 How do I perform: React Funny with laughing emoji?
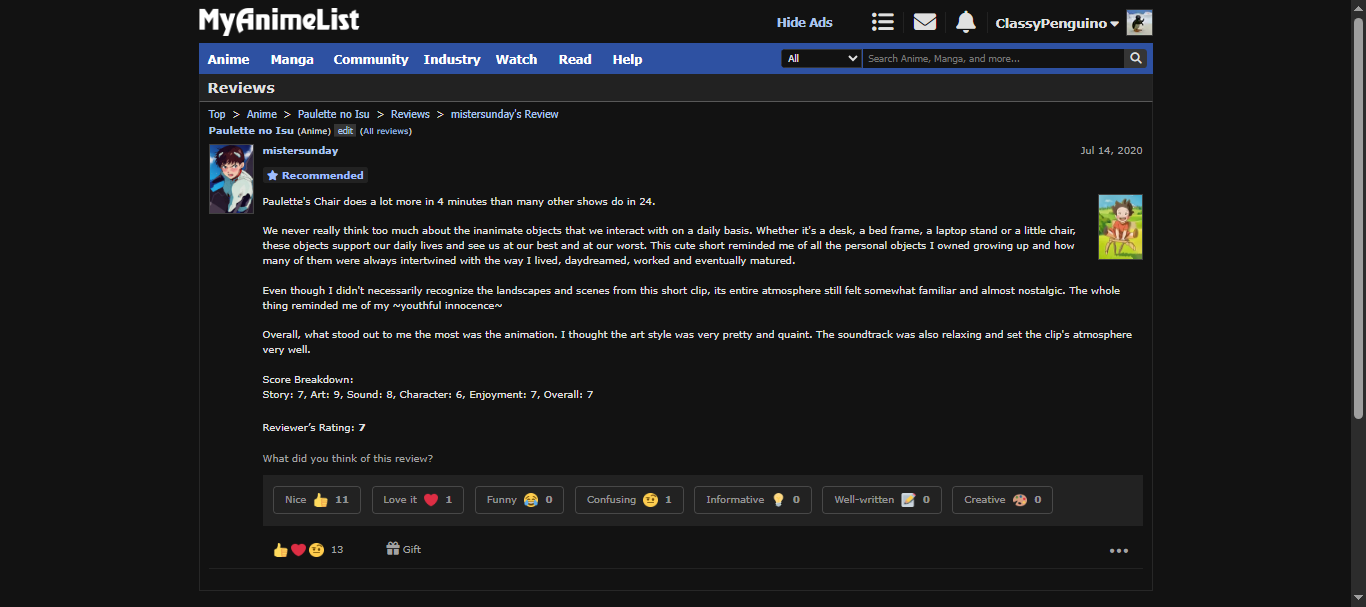click(x=520, y=500)
